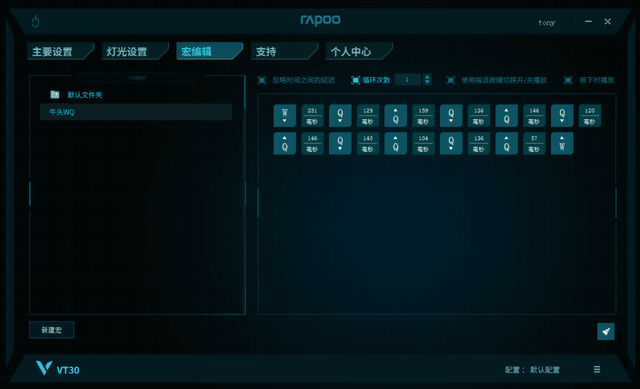Select the 牛头WQ macro in the list
This screenshot has height=389, width=640.
coord(136,112)
